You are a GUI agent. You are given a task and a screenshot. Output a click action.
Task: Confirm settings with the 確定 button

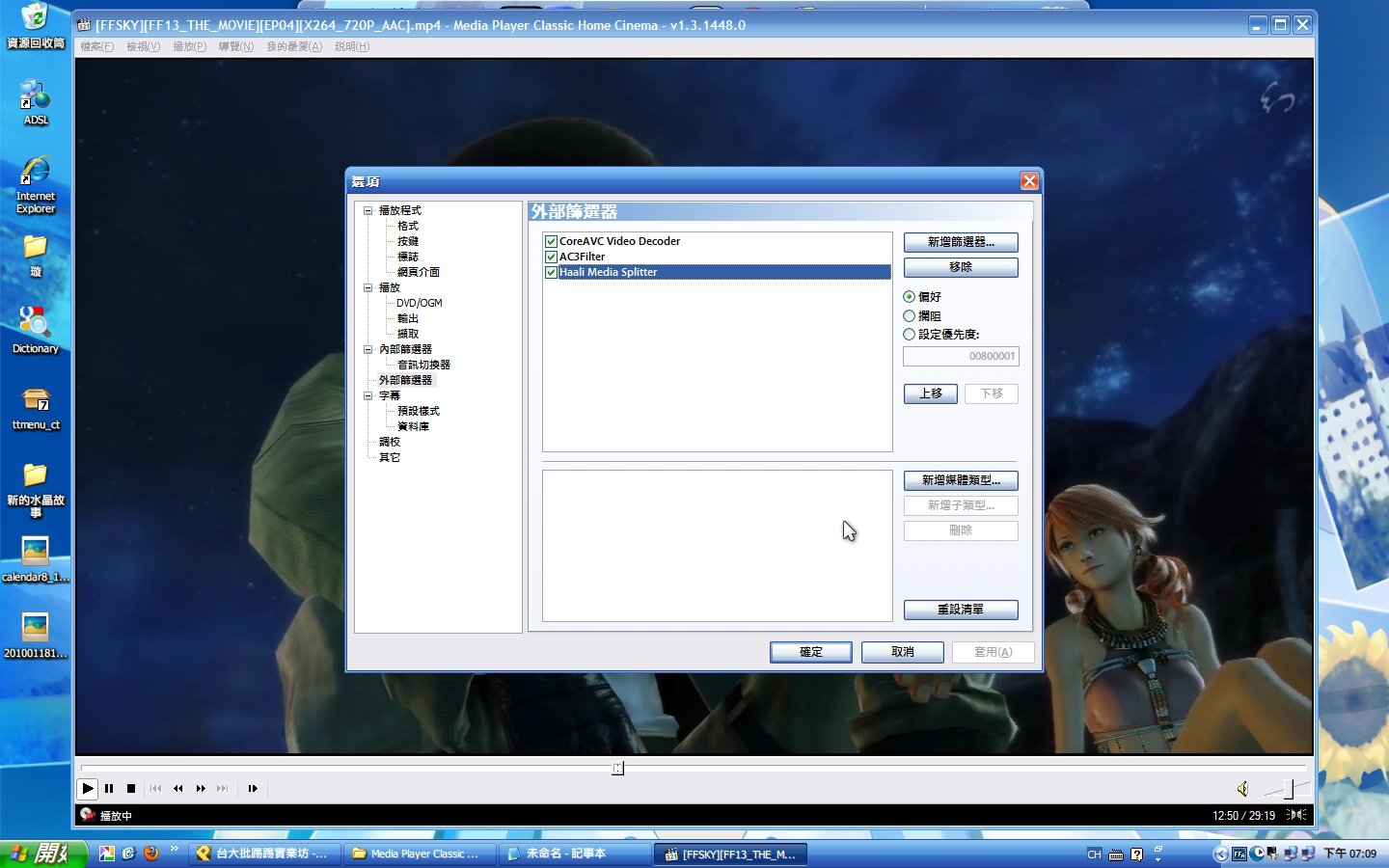(810, 652)
